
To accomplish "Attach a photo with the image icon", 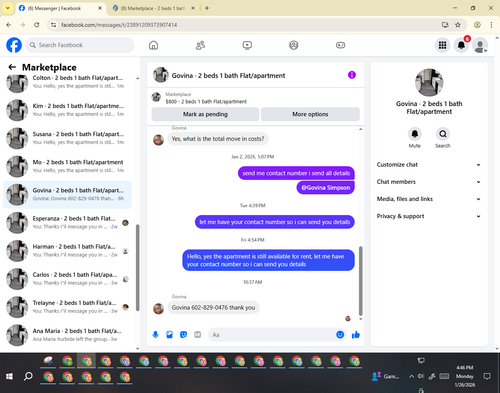I will pyautogui.click(x=169, y=334).
